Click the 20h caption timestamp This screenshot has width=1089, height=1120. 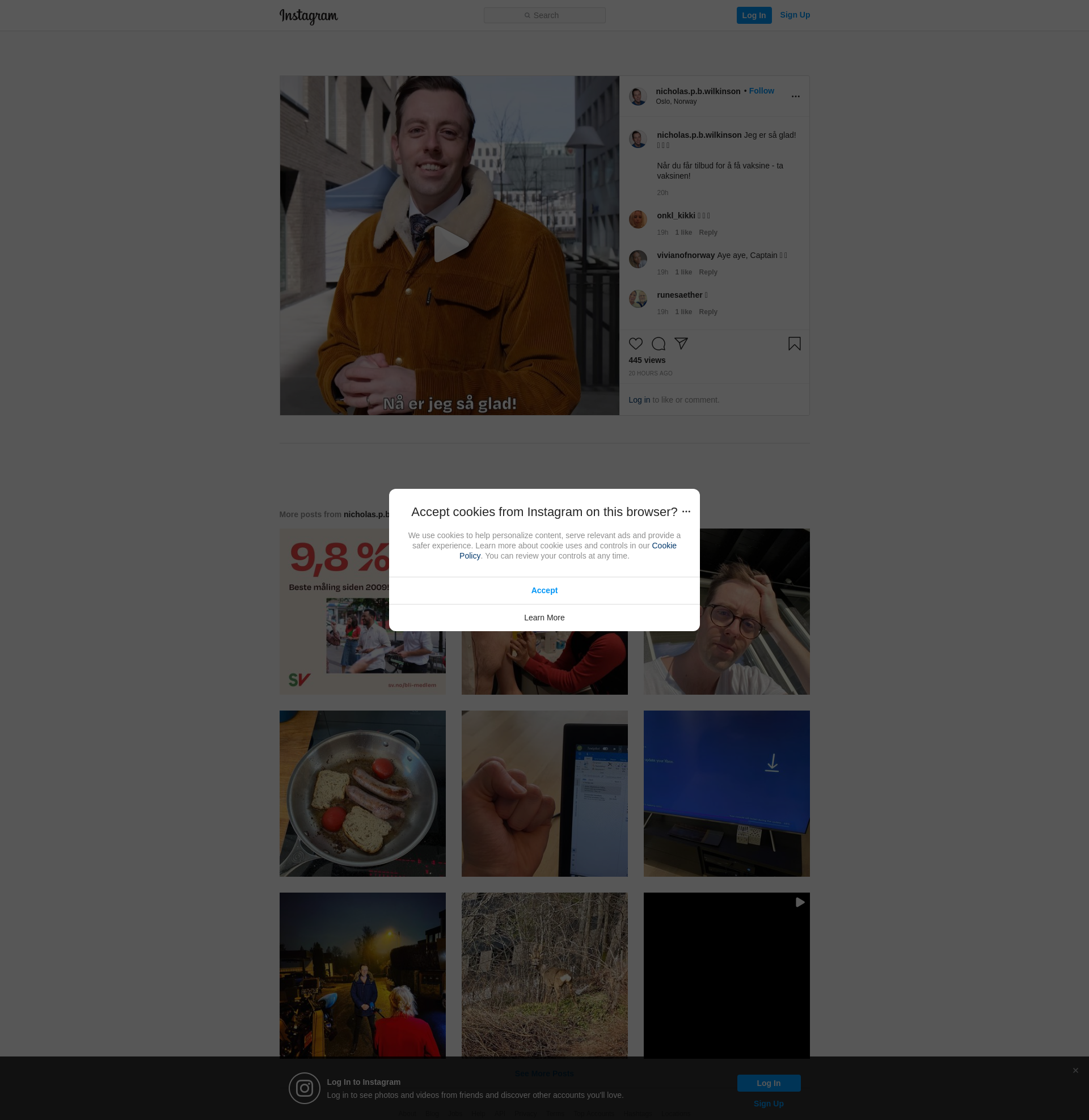pyautogui.click(x=662, y=193)
